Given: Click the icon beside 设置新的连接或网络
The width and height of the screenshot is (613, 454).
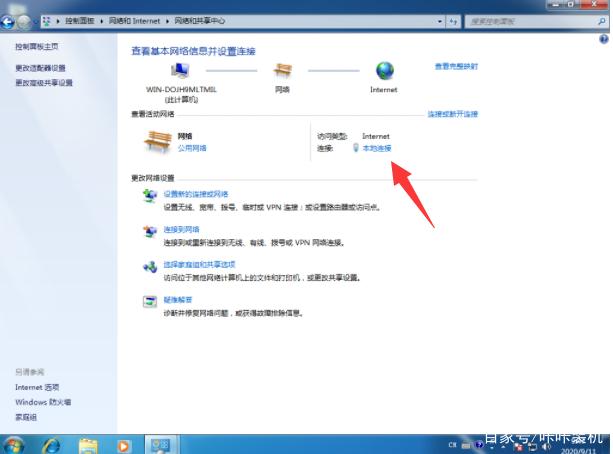Looking at the screenshot, I should [x=150, y=195].
